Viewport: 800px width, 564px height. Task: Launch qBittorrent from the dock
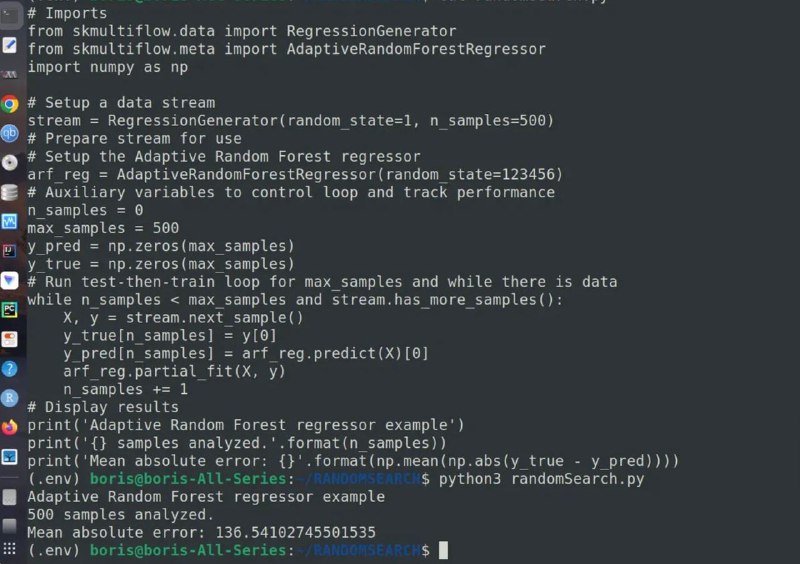tap(10, 133)
